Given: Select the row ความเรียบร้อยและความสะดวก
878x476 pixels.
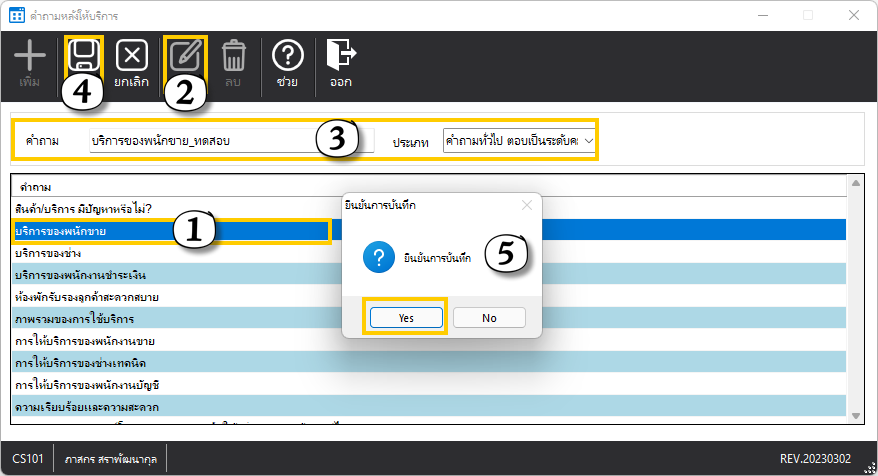Looking at the screenshot, I should (170, 407).
